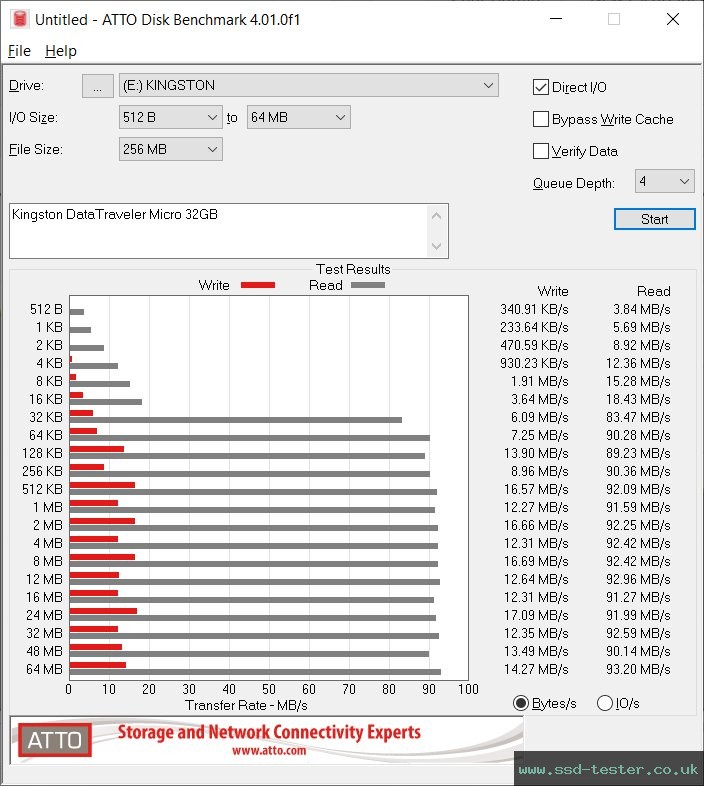Click the 48 MB row label in chart
704x786 pixels.
click(44, 651)
